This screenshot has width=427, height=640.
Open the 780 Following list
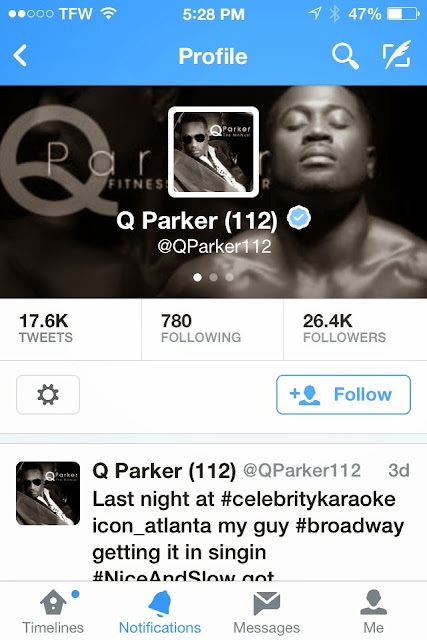point(201,329)
